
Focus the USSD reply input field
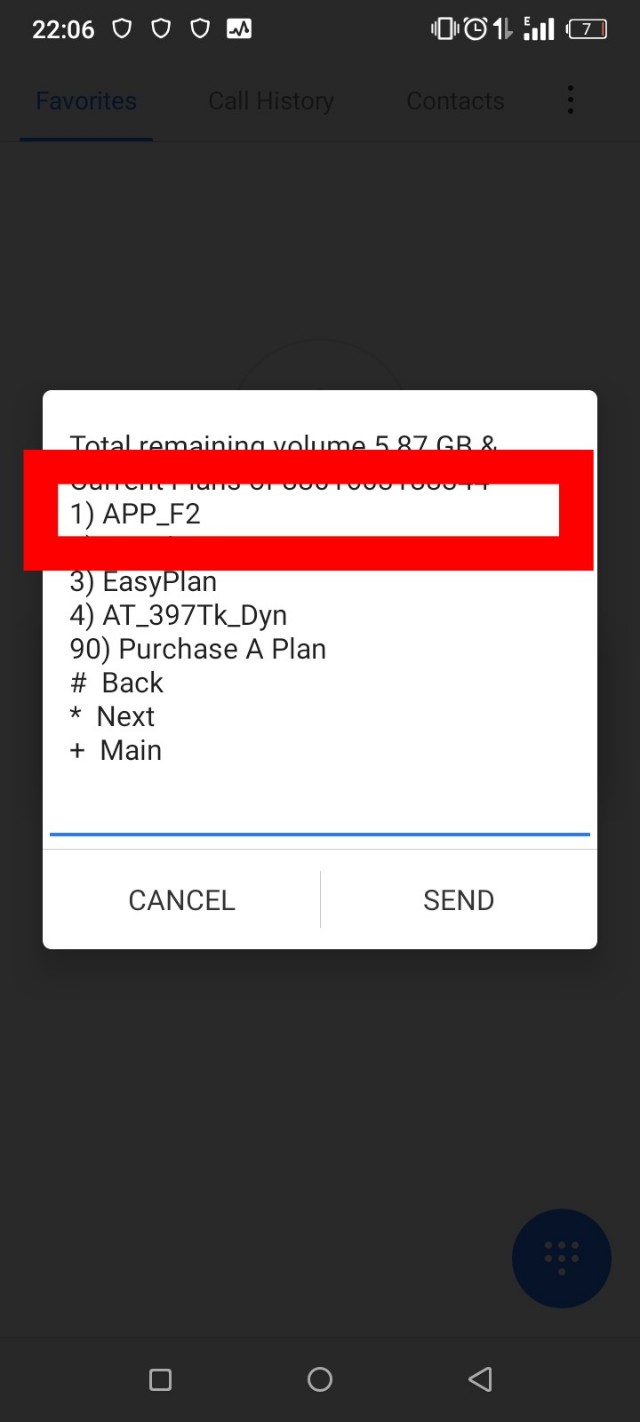point(320,808)
